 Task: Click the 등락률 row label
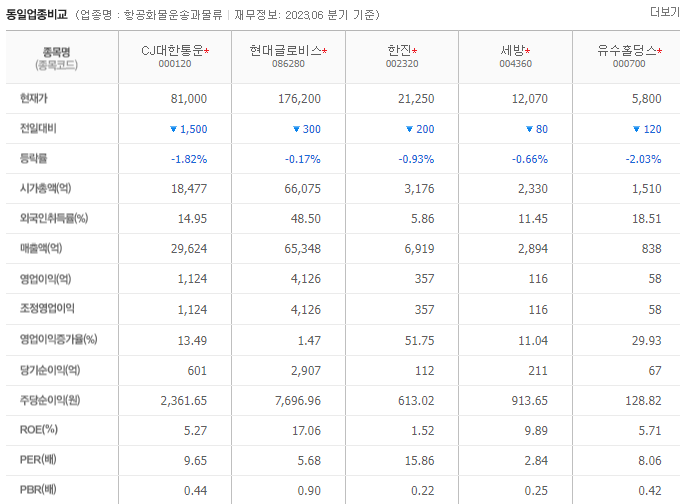click(x=33, y=158)
